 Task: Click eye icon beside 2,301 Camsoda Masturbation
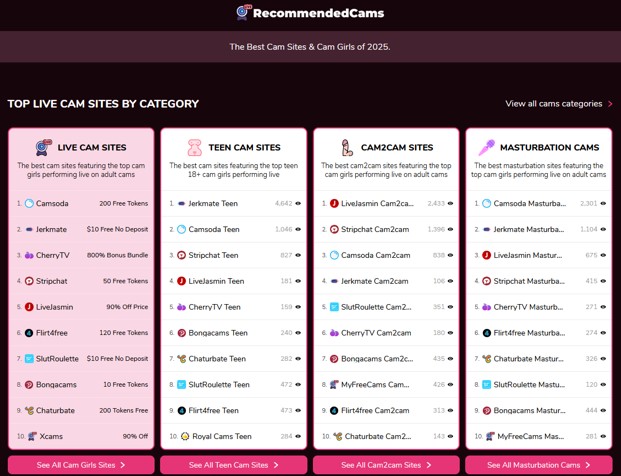click(x=603, y=204)
